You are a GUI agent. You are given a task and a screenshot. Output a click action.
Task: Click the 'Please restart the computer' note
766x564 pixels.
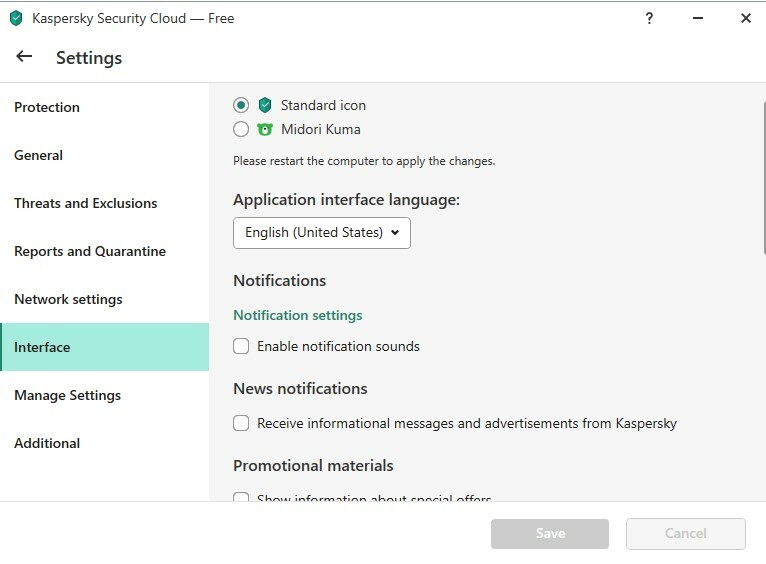point(364,161)
